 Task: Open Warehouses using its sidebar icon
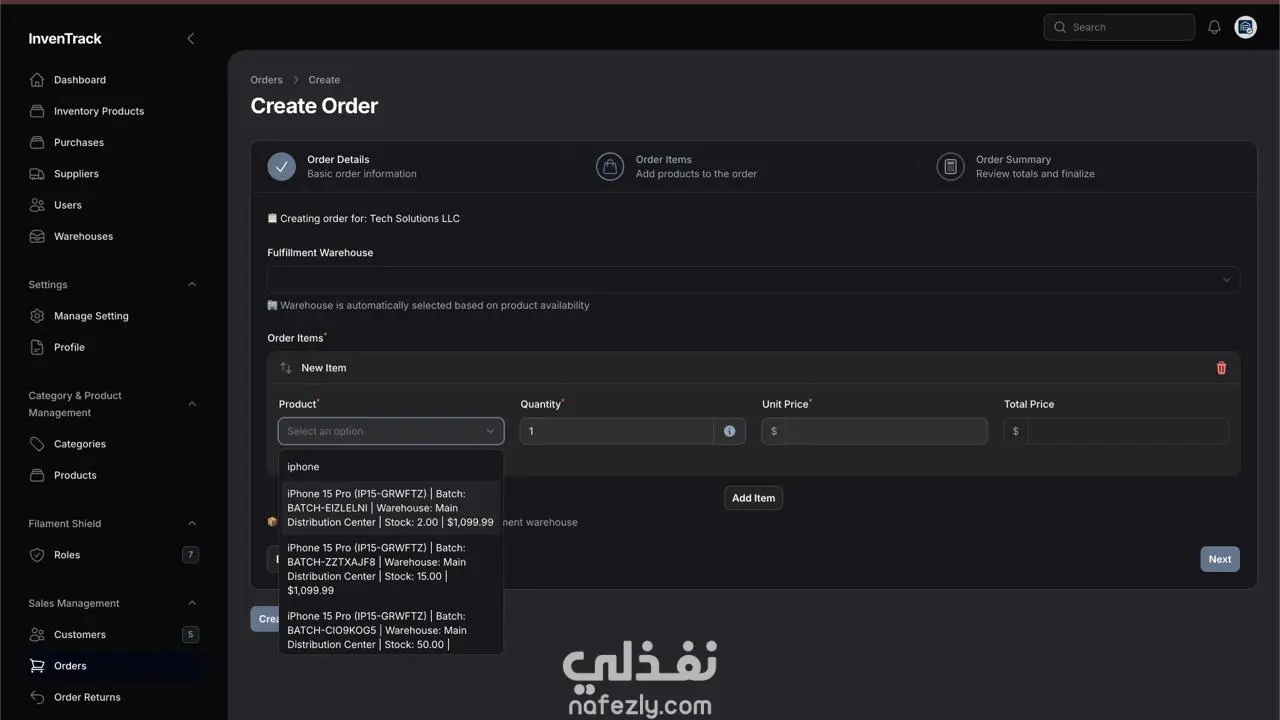(37, 236)
